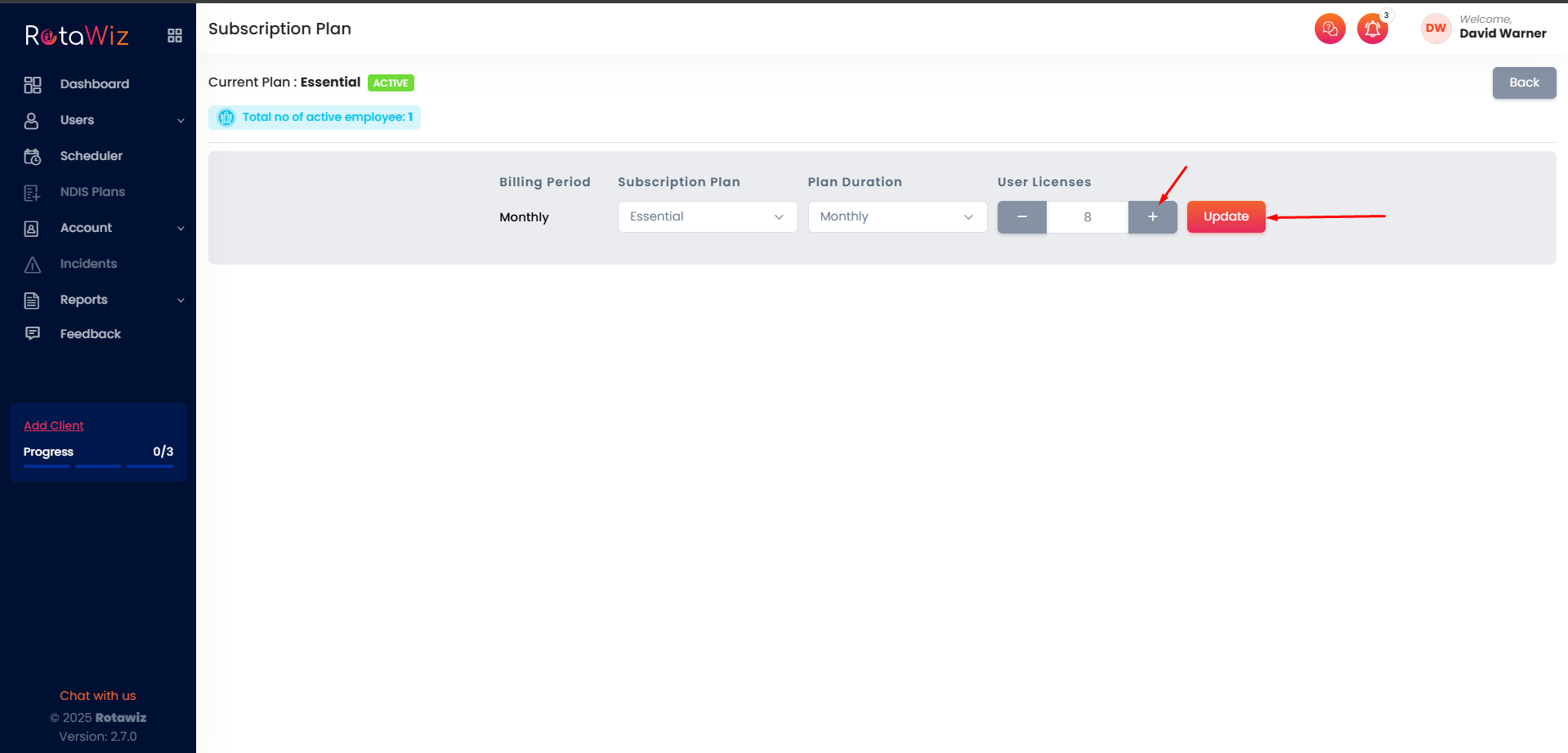Click the Dashboard icon in sidebar
Image resolution: width=1568 pixels, height=753 pixels.
[x=33, y=85]
